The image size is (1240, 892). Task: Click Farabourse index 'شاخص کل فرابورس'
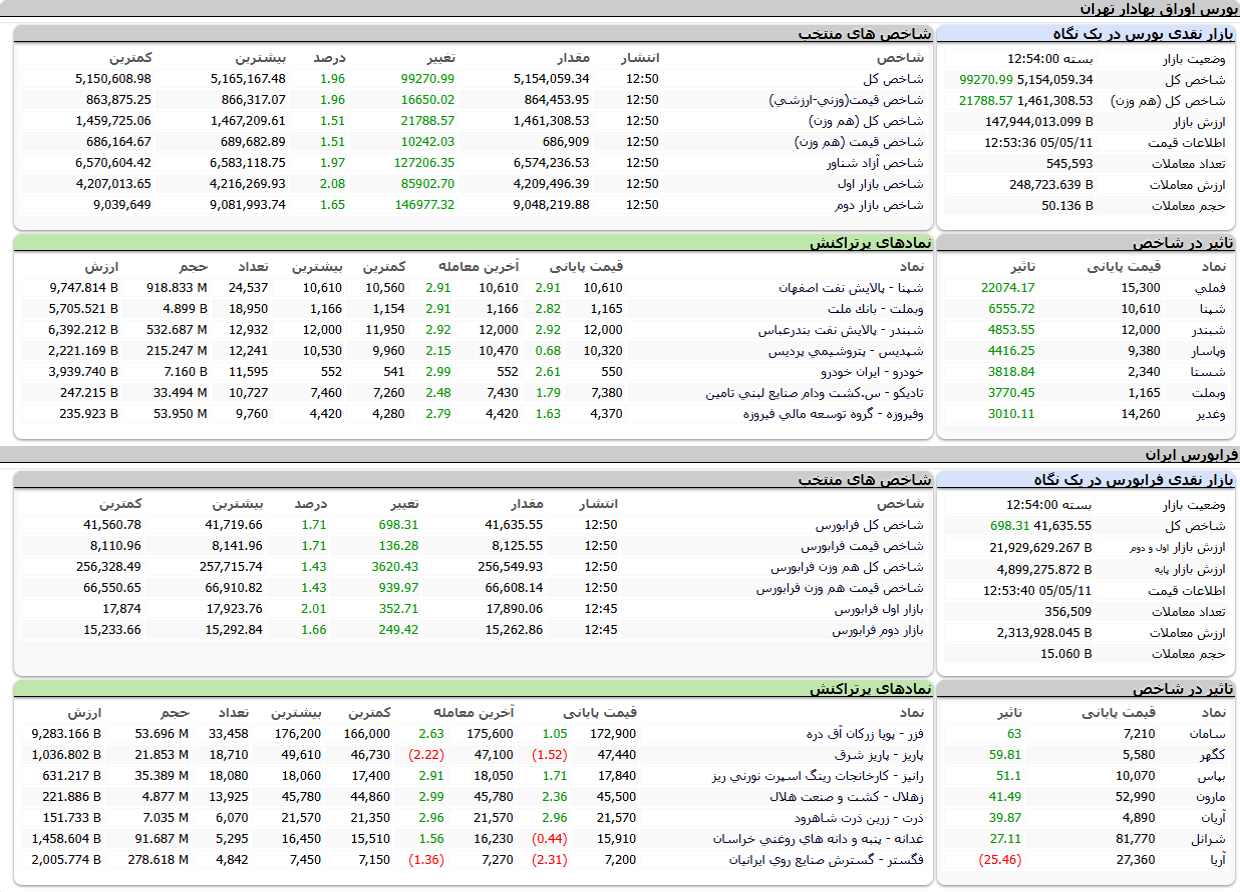click(x=869, y=525)
